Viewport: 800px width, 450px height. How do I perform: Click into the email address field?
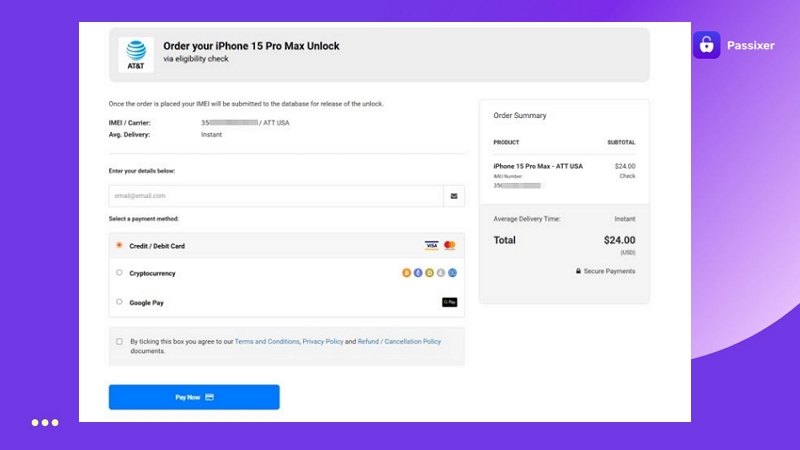pyautogui.click(x=275, y=196)
